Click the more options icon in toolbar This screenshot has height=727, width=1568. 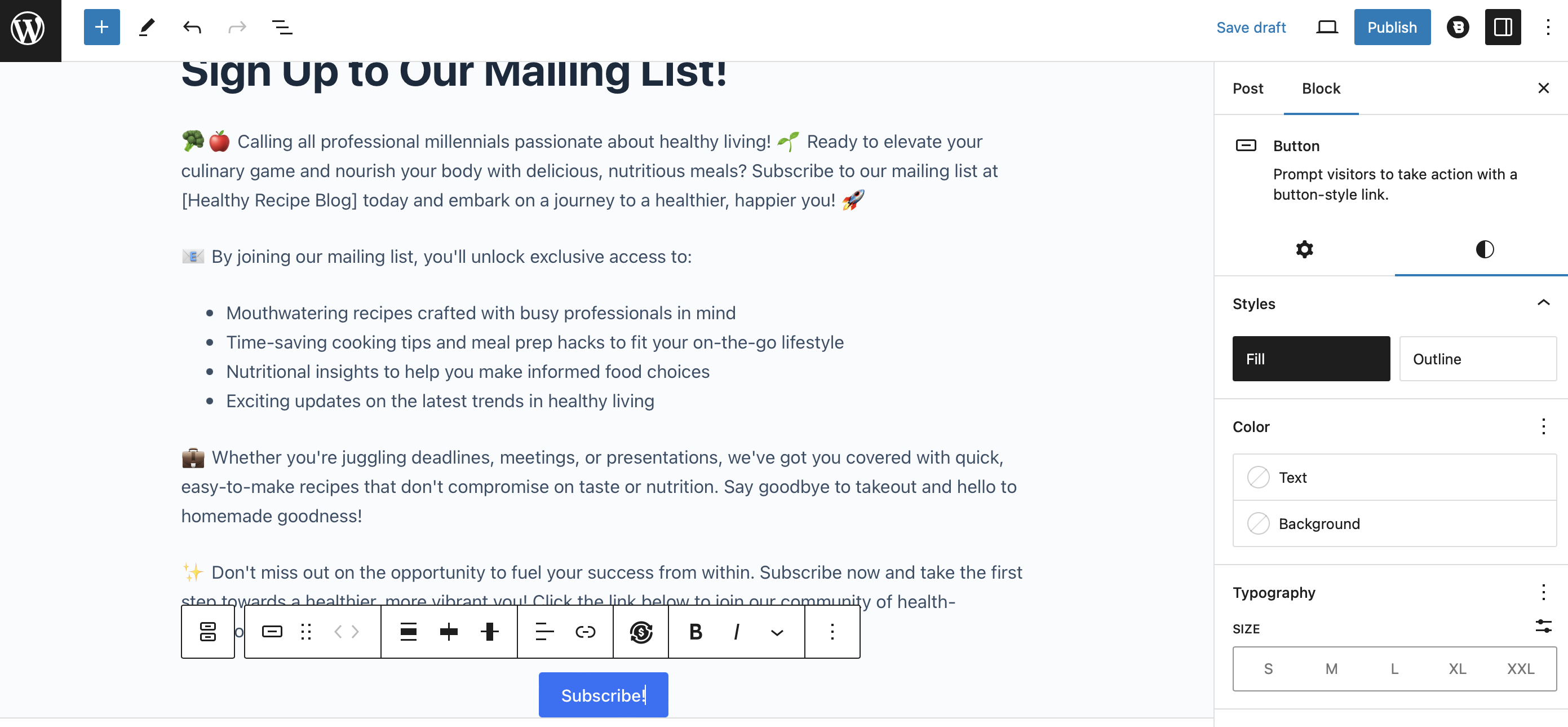point(831,631)
